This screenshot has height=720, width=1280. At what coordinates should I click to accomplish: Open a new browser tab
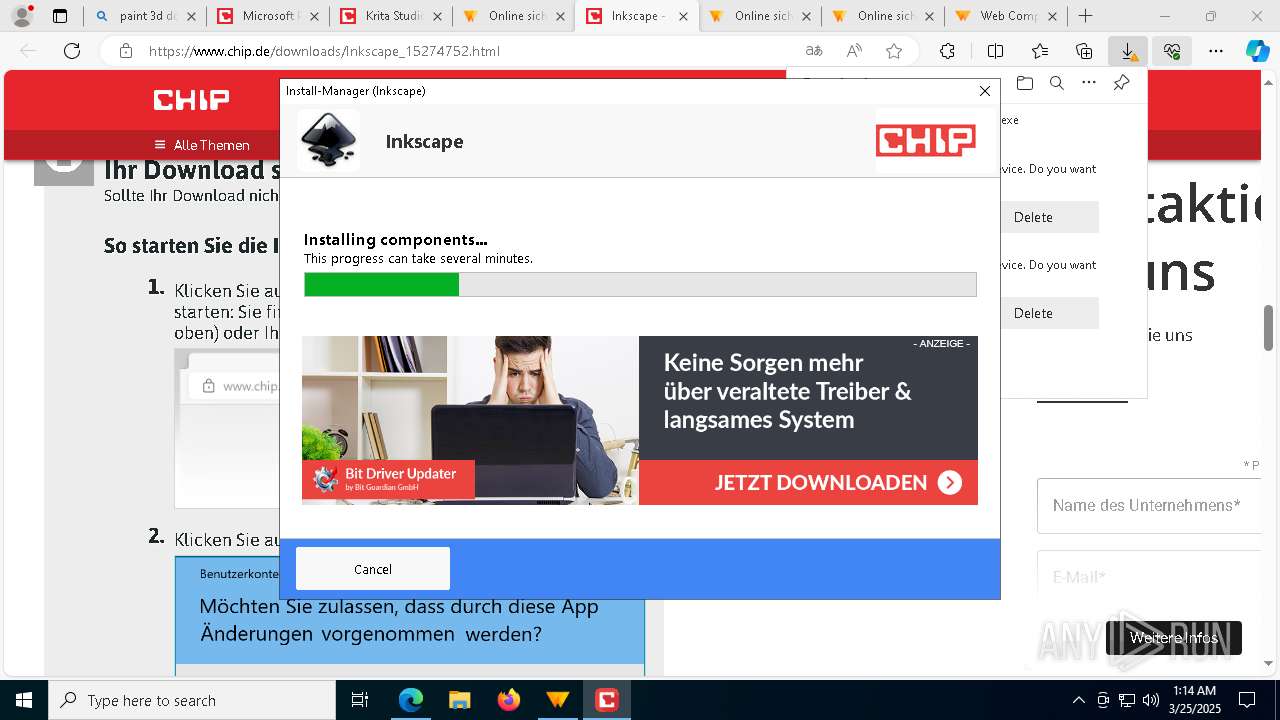click(x=1086, y=16)
